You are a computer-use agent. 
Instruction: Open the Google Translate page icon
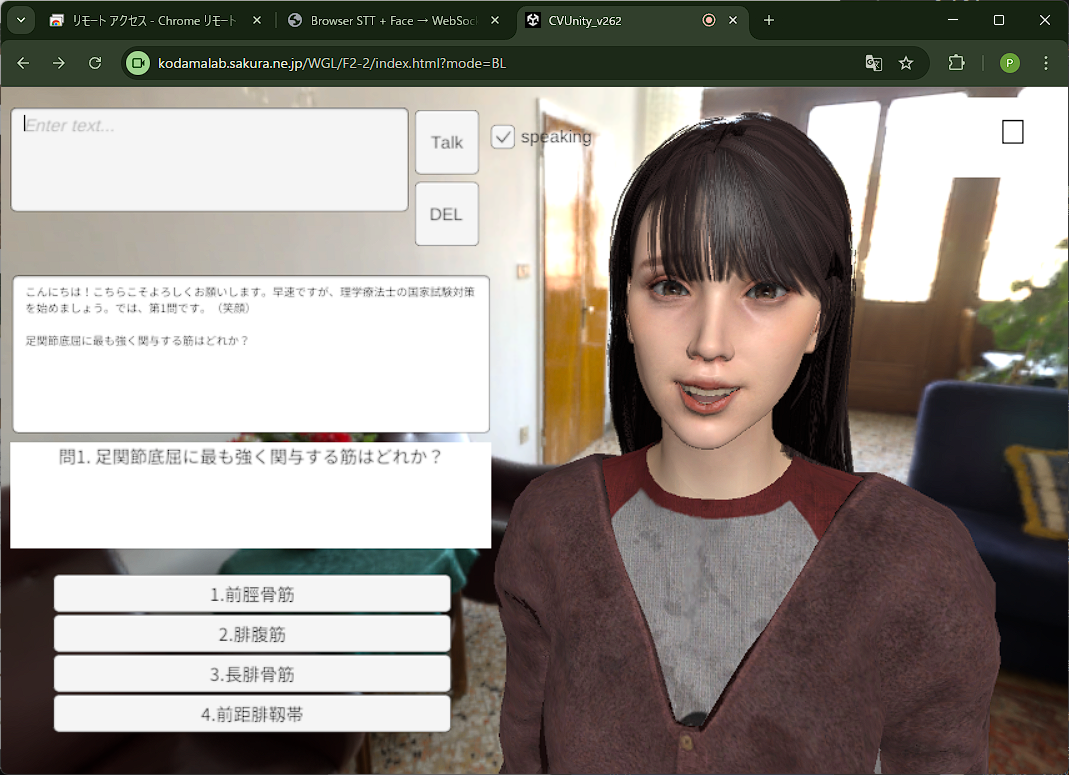click(873, 63)
